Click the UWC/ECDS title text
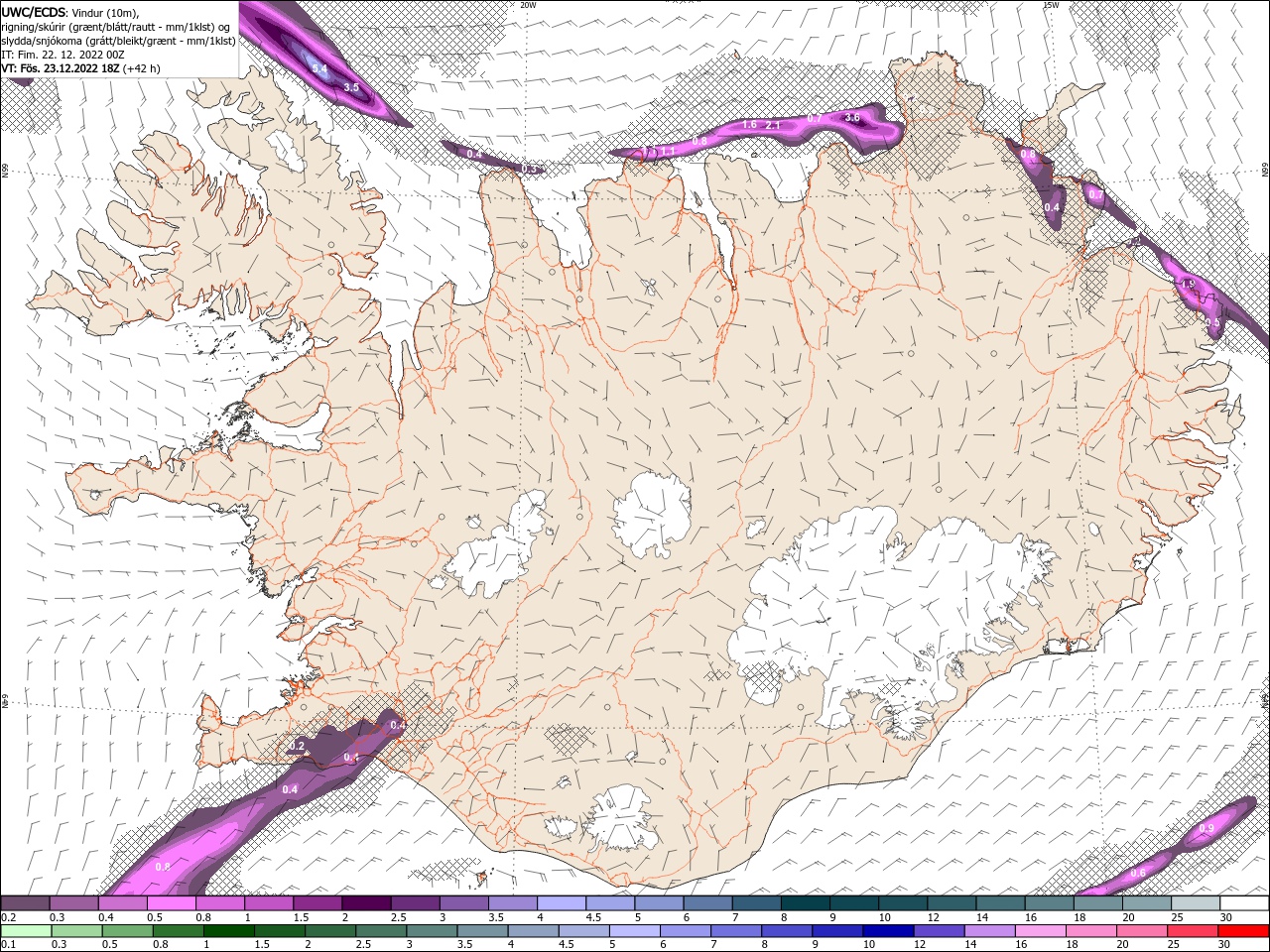The width and height of the screenshot is (1270, 952). 34,12
